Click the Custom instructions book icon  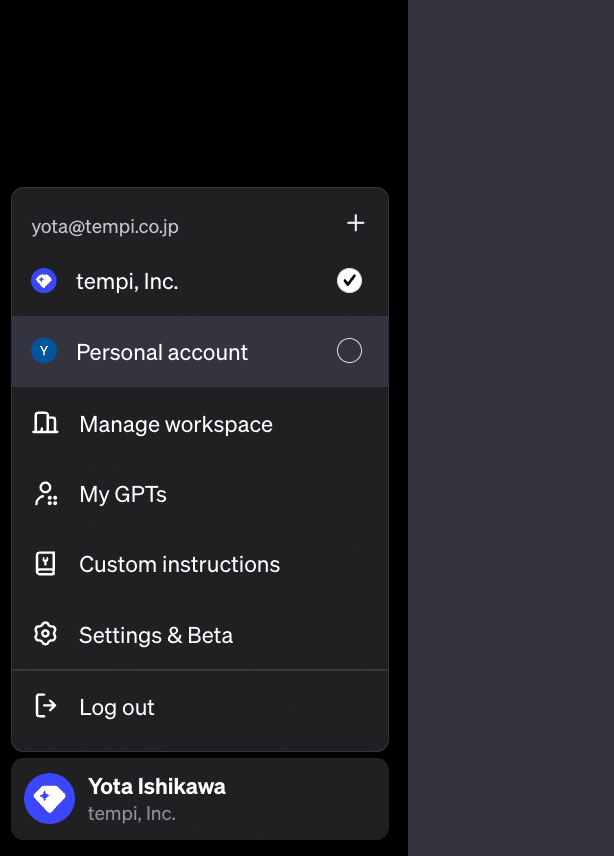(x=45, y=564)
